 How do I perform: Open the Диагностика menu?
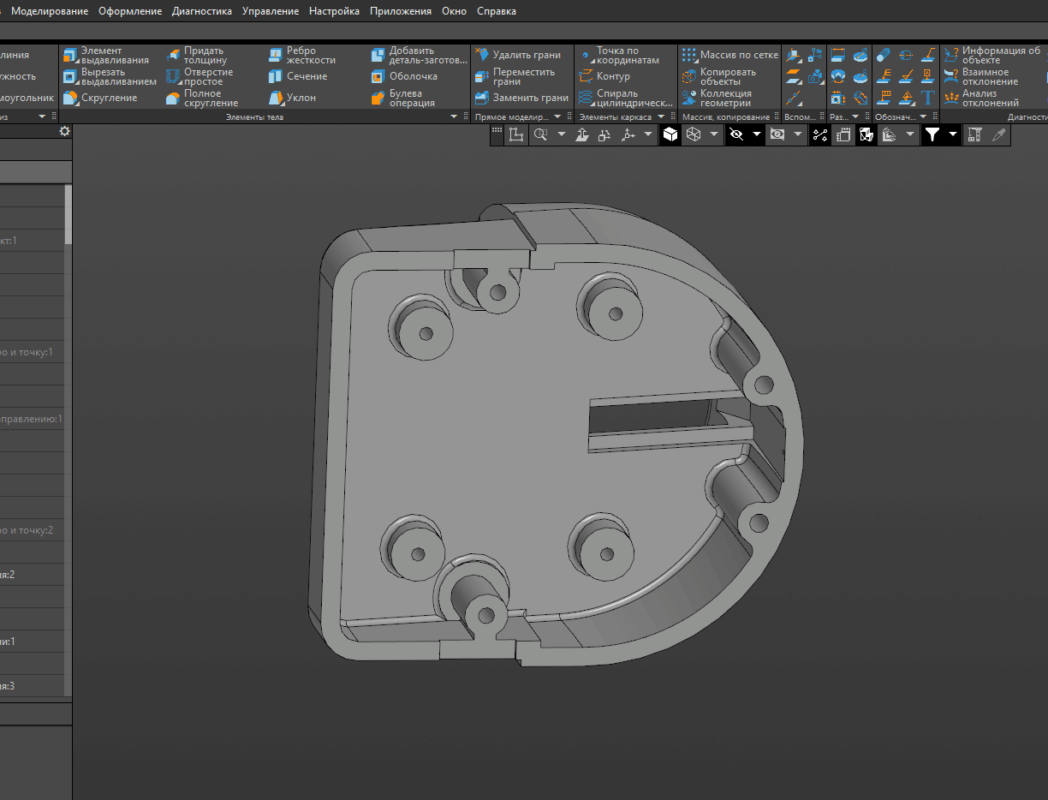(201, 11)
